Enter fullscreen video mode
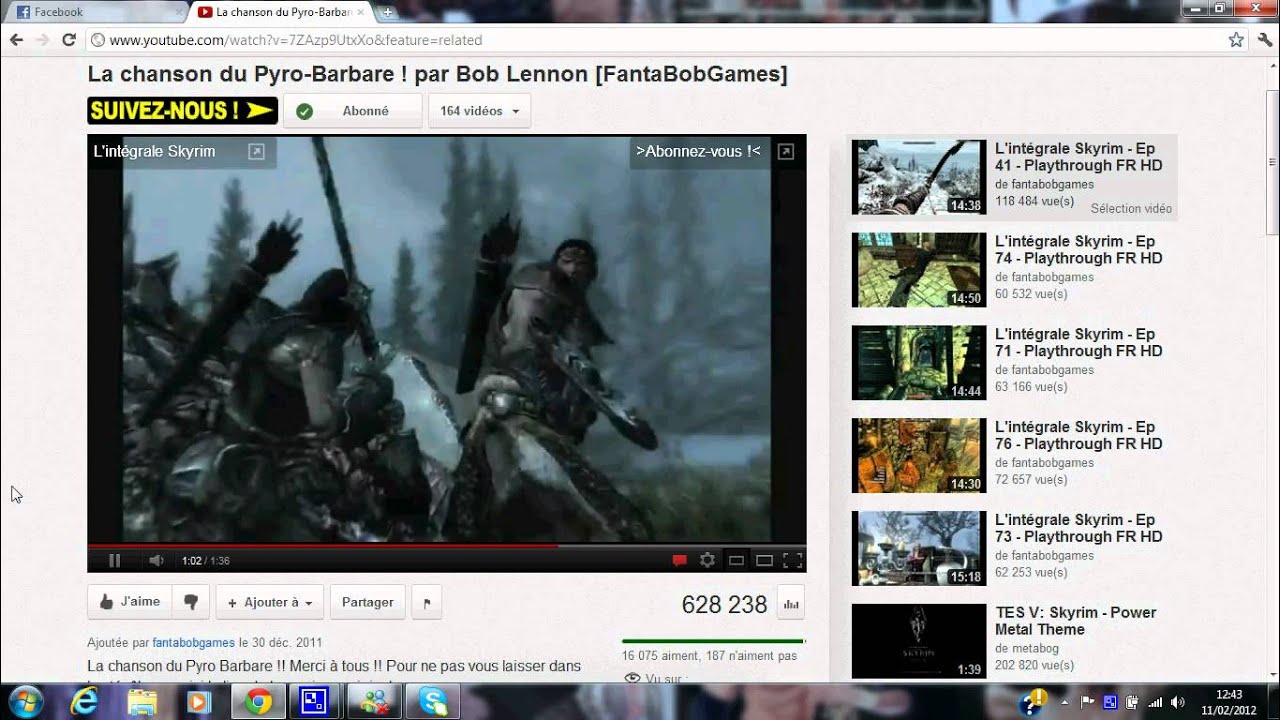This screenshot has width=1280, height=720. click(792, 560)
